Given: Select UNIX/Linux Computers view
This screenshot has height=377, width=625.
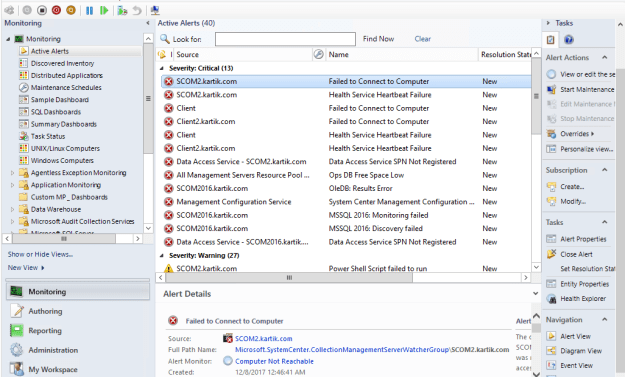Looking at the screenshot, I should [x=65, y=148].
